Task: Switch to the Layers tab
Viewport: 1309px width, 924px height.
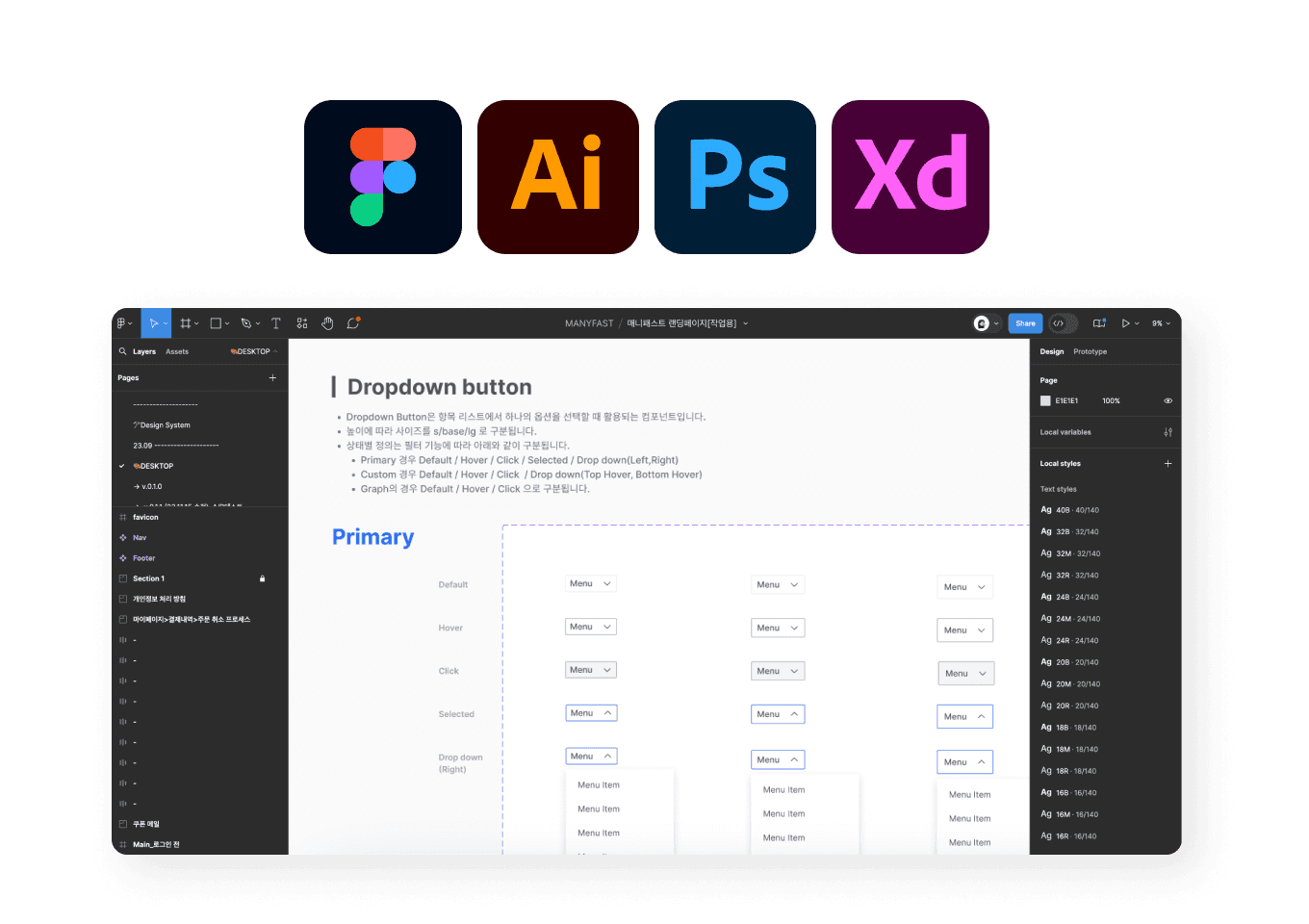Action: [144, 351]
